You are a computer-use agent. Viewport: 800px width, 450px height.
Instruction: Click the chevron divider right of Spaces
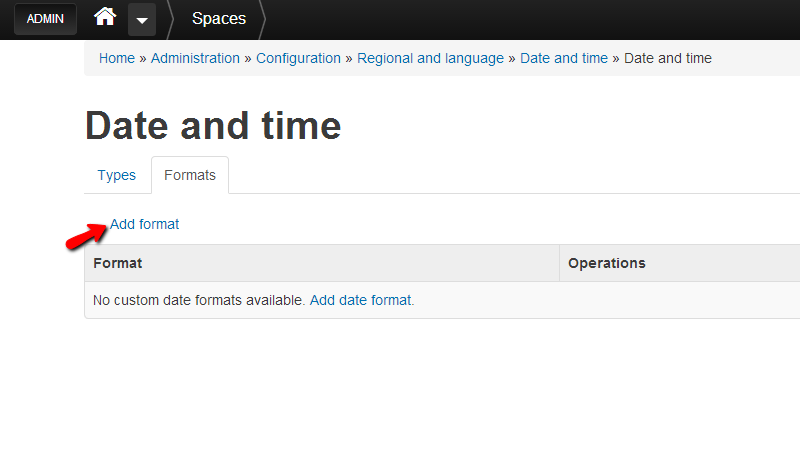coord(263,19)
